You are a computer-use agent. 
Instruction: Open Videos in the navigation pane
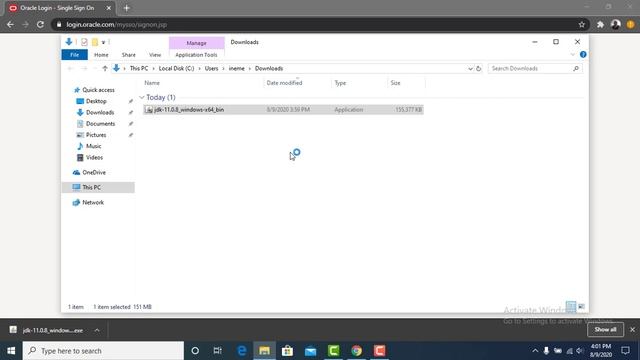point(94,157)
